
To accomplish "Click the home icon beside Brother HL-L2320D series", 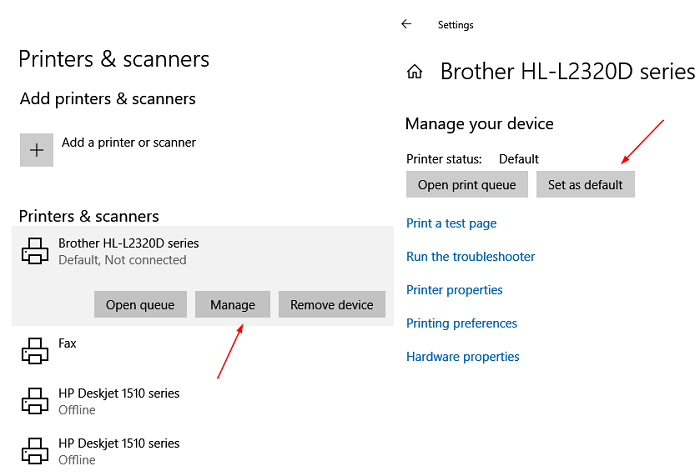I will [x=414, y=71].
